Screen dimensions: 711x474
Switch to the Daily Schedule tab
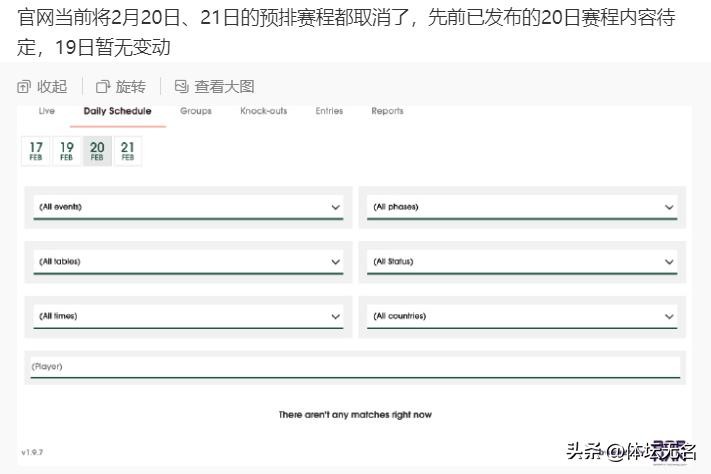pyautogui.click(x=117, y=111)
